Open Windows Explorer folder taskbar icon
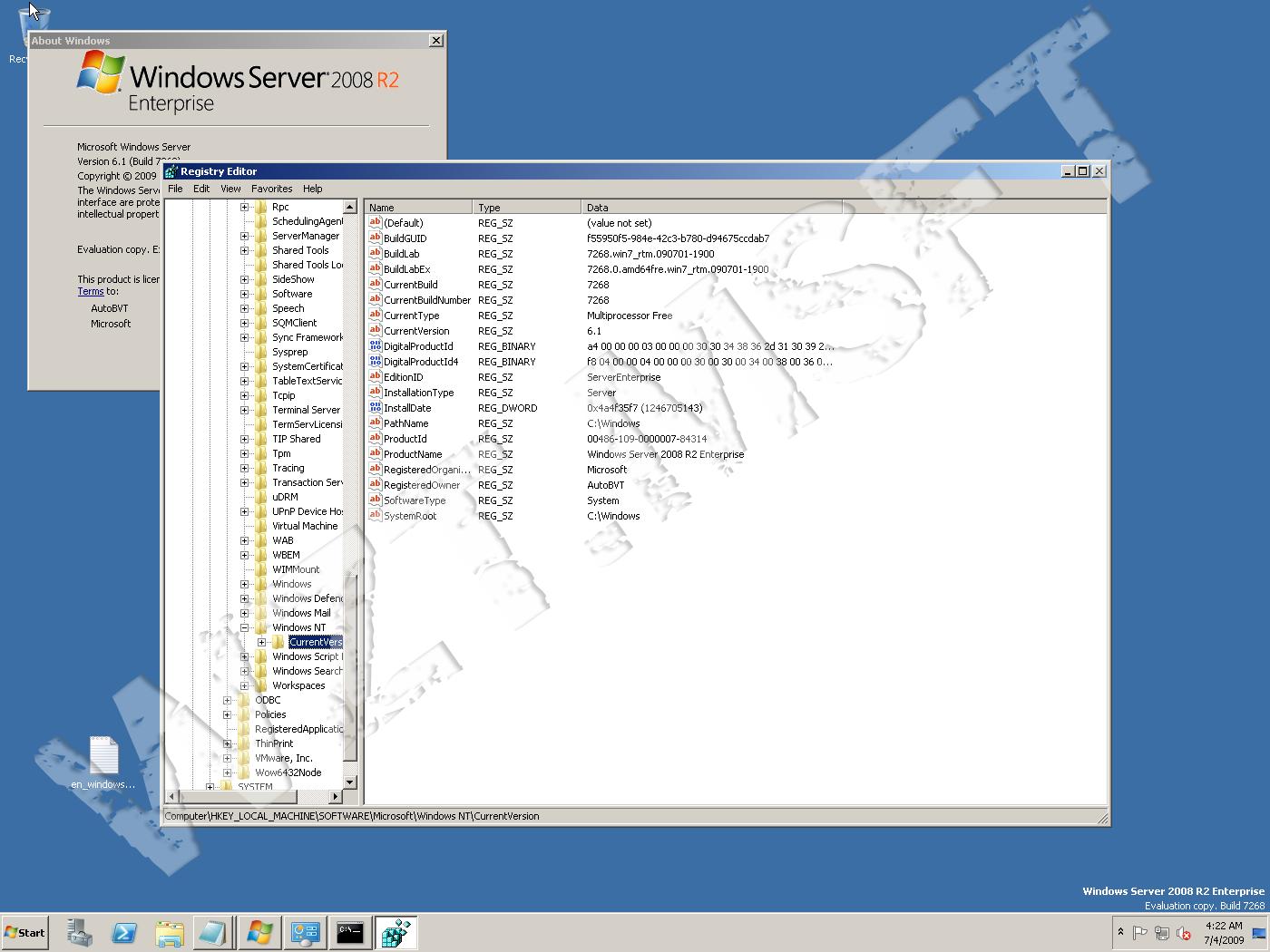This screenshot has height=952, width=1270. 170,932
